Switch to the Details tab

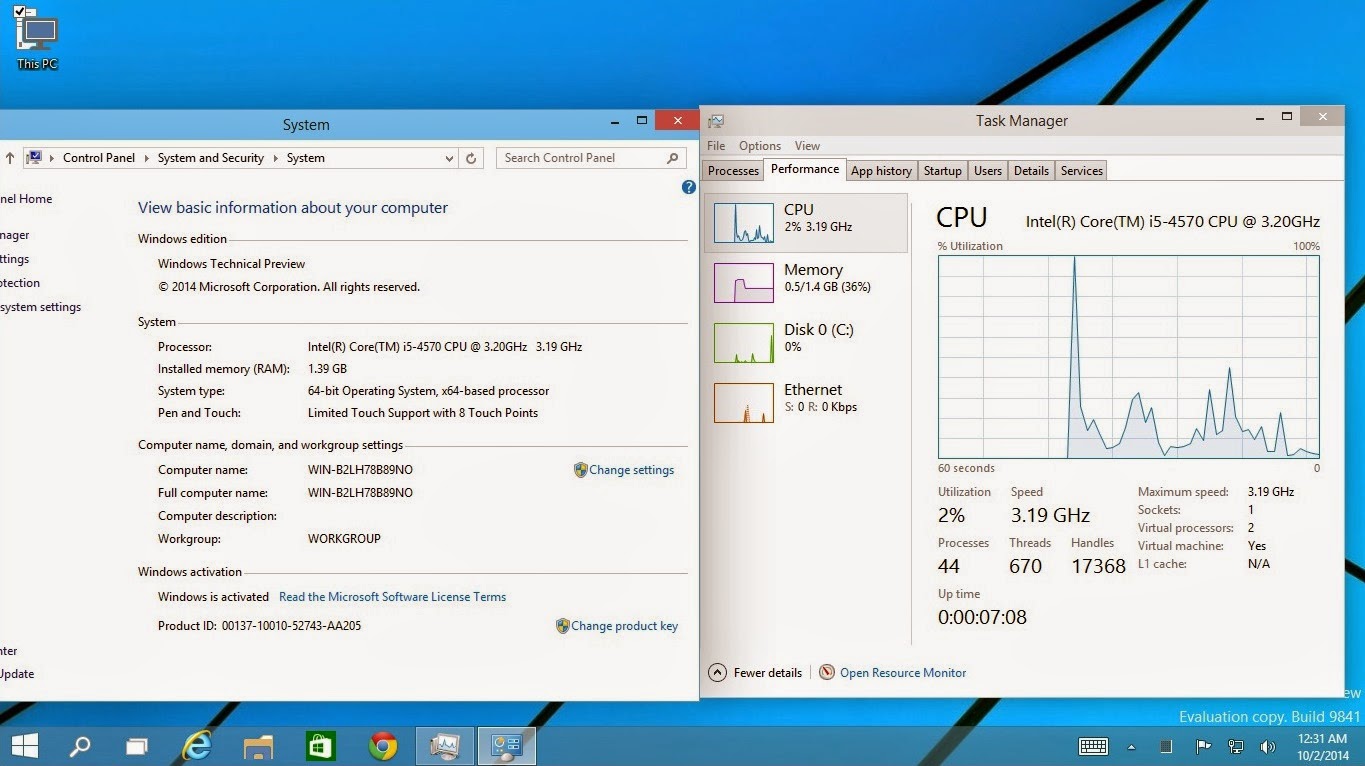click(1031, 171)
